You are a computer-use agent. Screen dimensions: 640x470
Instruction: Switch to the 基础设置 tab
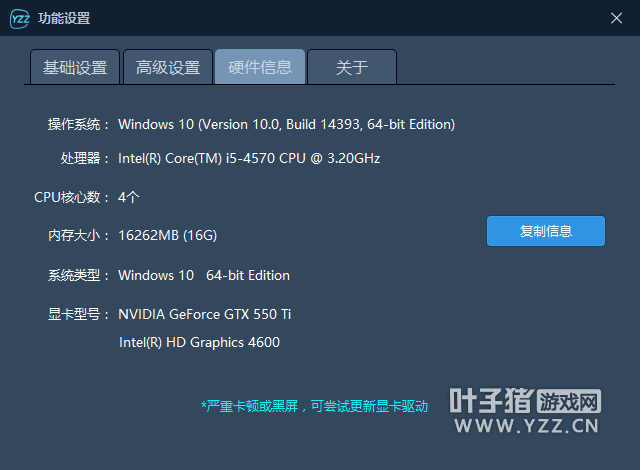click(75, 67)
